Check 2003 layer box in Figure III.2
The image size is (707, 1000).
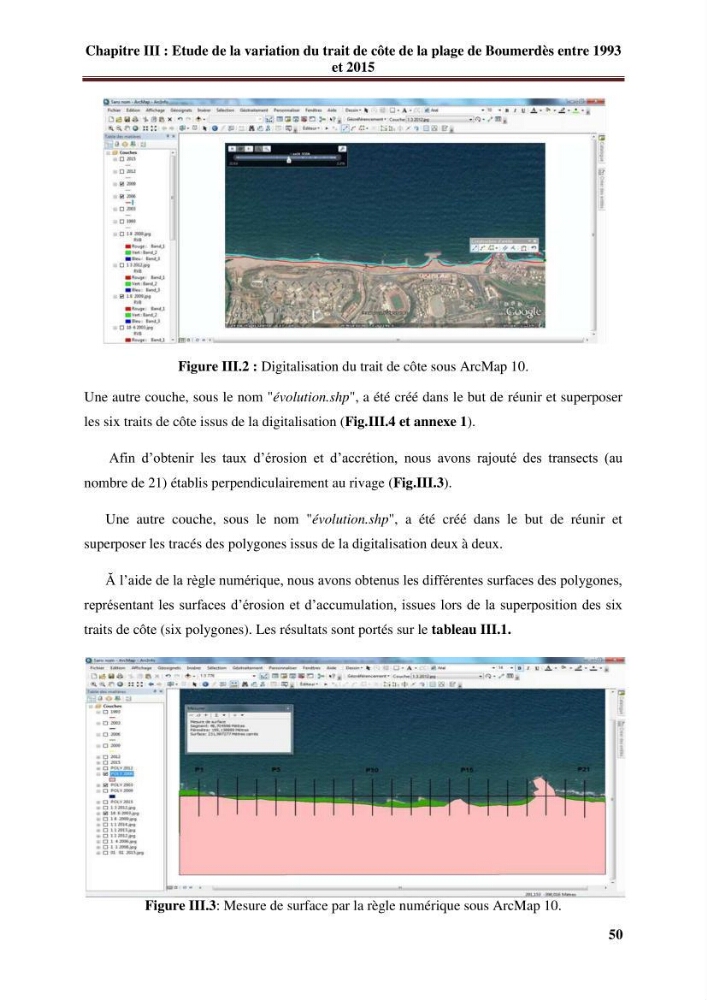coord(123,209)
